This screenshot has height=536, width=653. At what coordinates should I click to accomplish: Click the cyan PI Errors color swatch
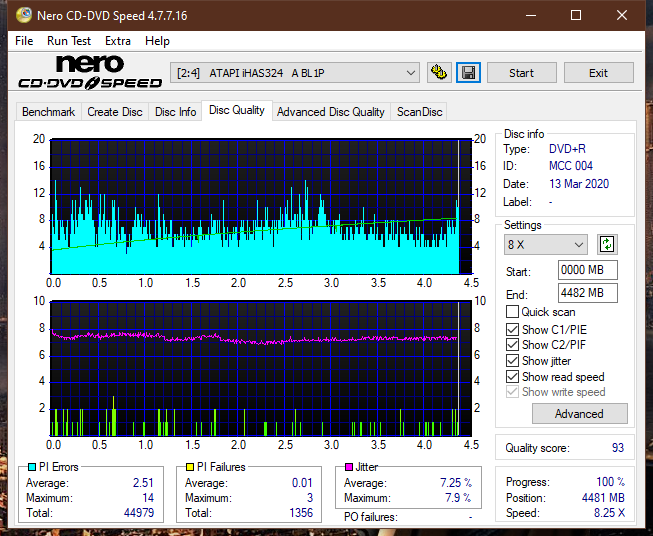click(x=32, y=467)
